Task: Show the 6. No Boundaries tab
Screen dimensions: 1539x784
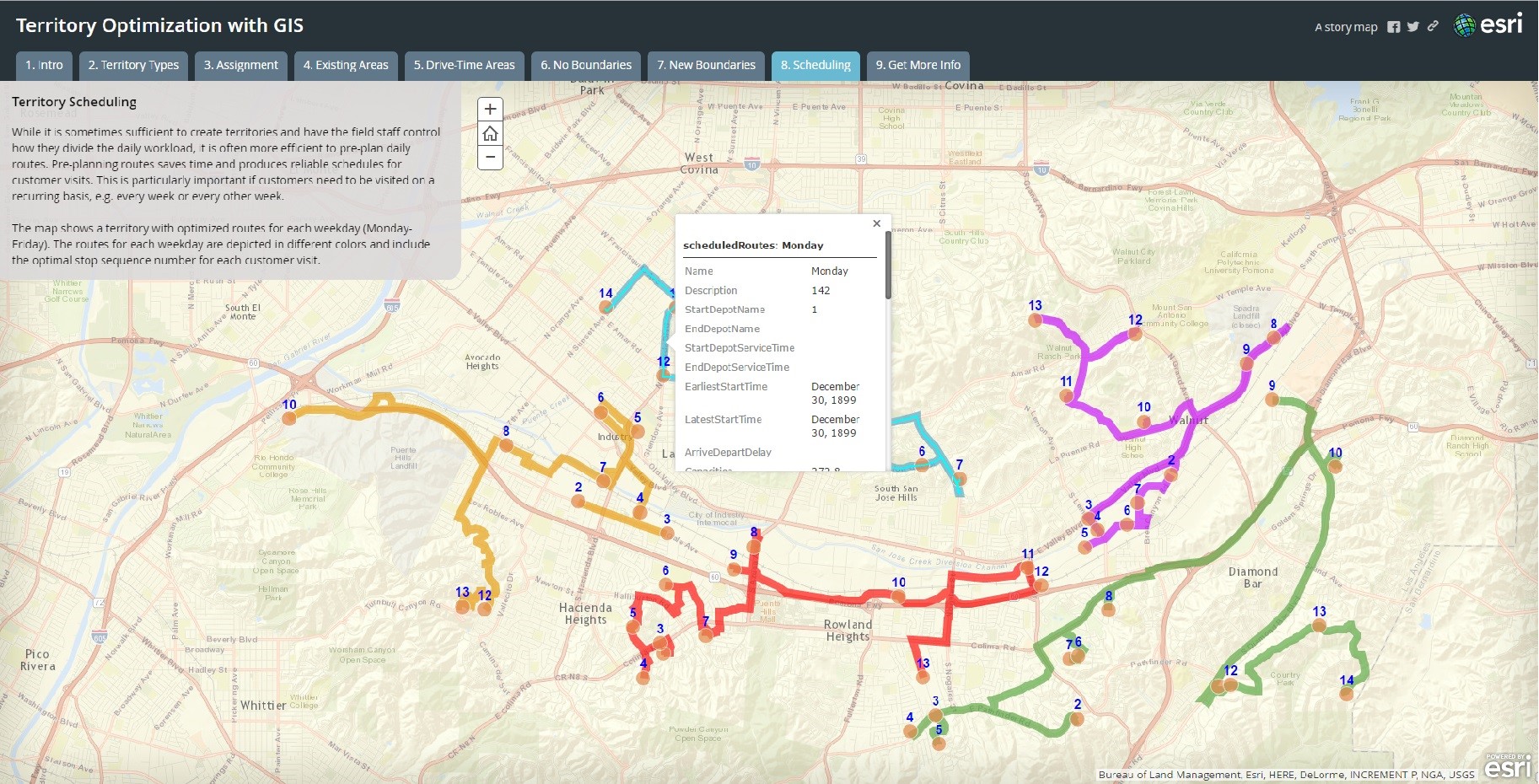Action: click(x=586, y=66)
